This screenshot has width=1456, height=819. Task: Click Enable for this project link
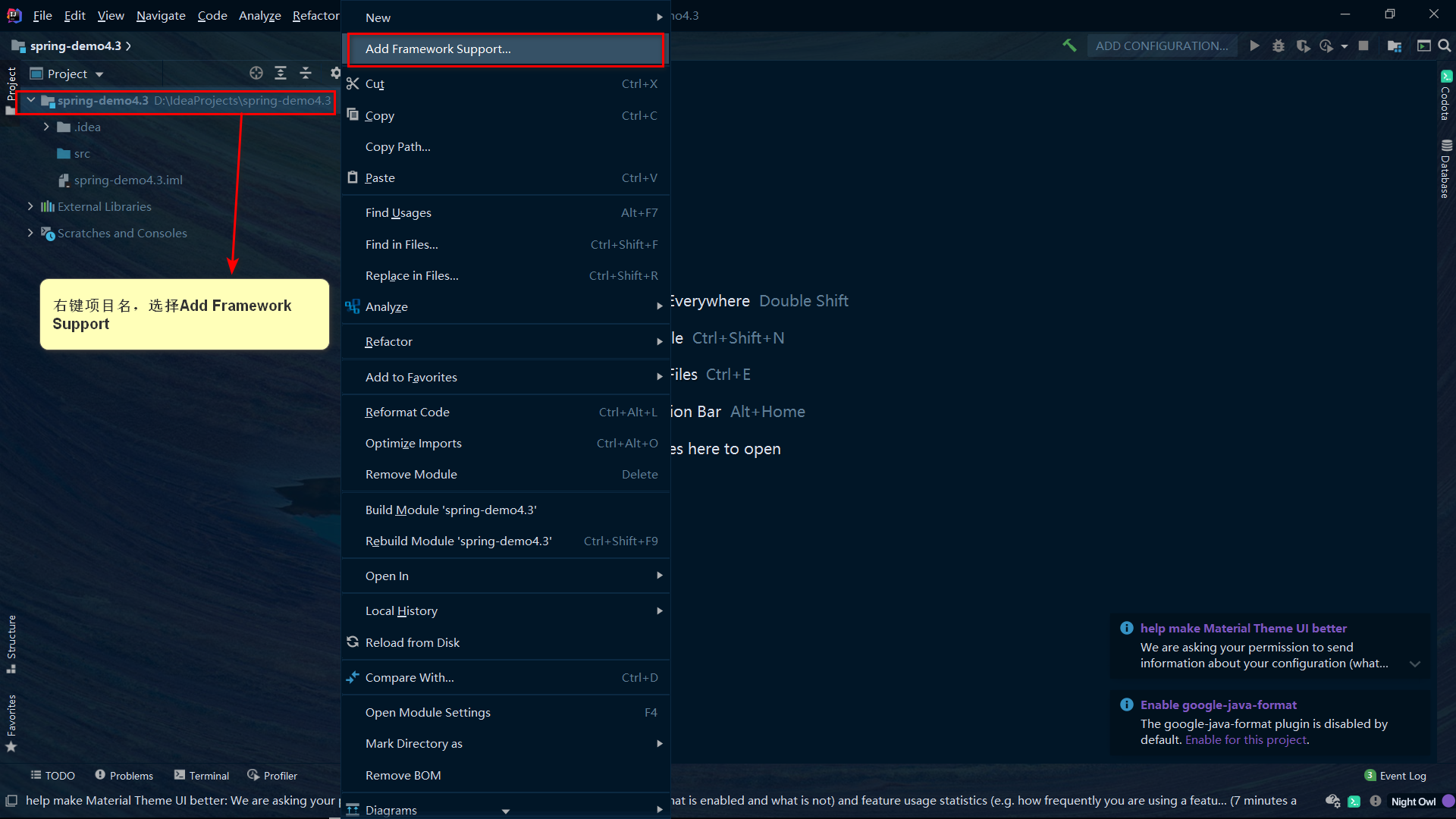tap(1245, 740)
